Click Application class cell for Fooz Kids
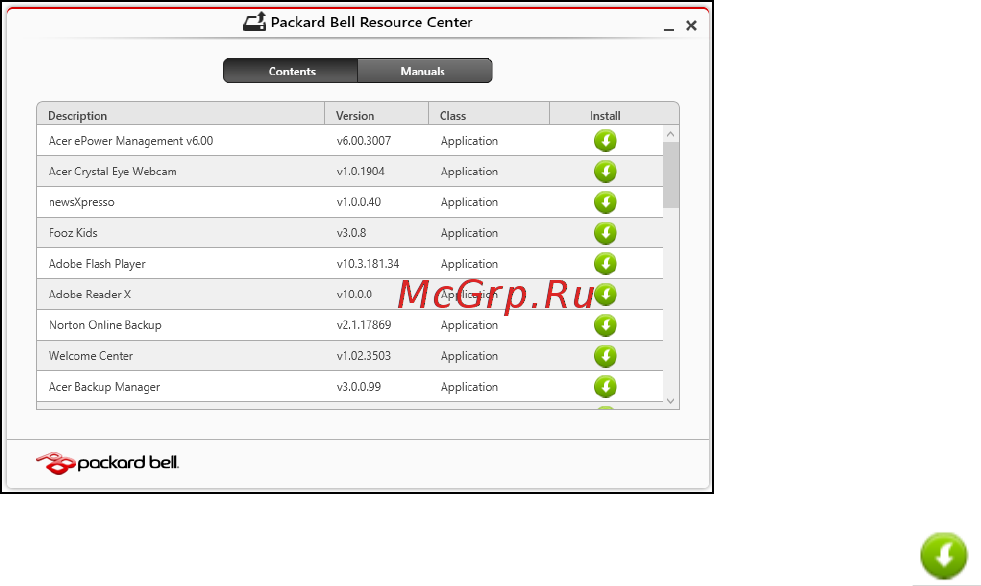 pyautogui.click(x=469, y=233)
